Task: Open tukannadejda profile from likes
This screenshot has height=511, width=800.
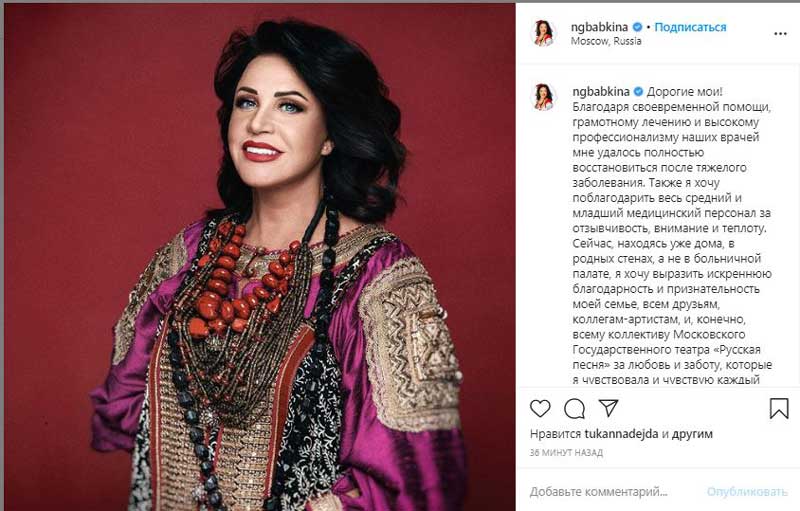Action: [621, 434]
